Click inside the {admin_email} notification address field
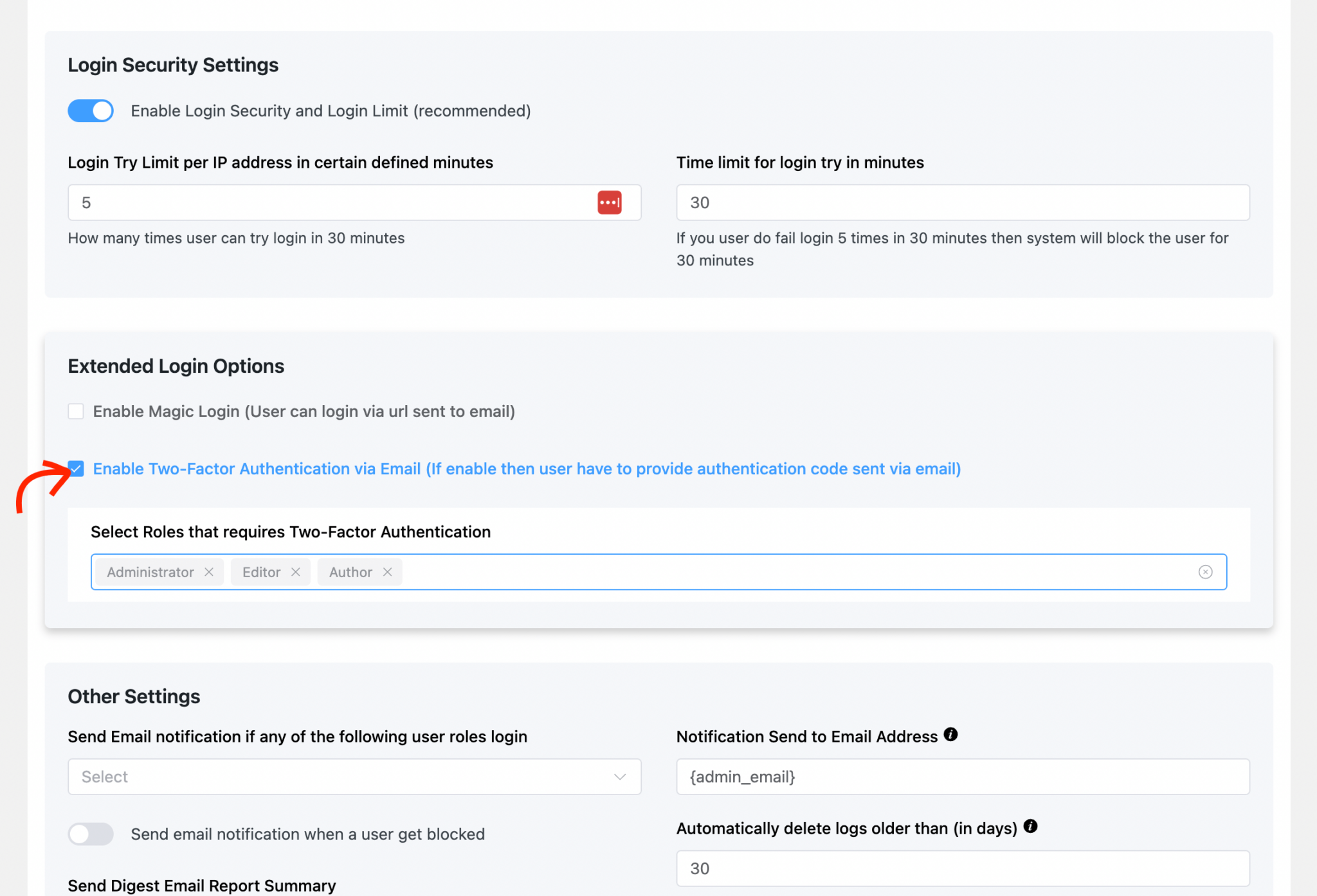 962,776
